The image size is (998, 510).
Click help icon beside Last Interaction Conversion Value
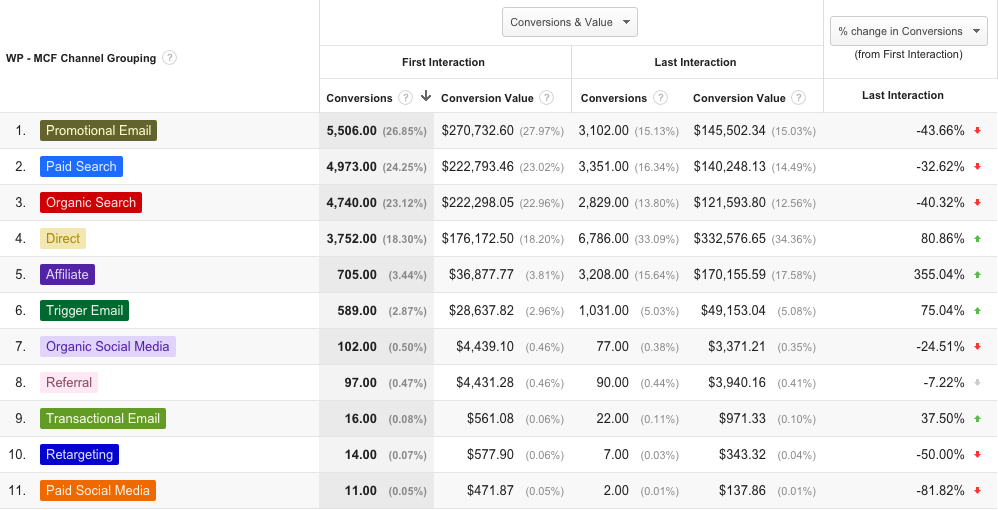(x=799, y=98)
